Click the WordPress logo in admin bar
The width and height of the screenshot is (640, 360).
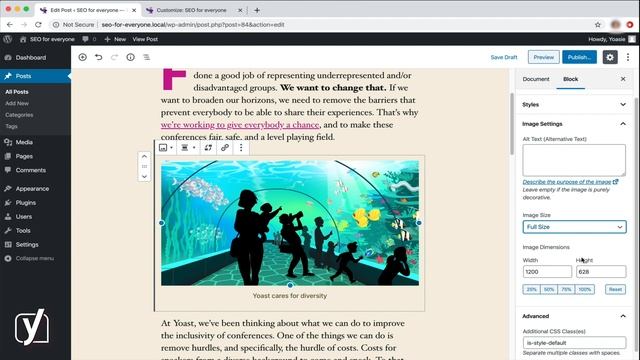7,39
